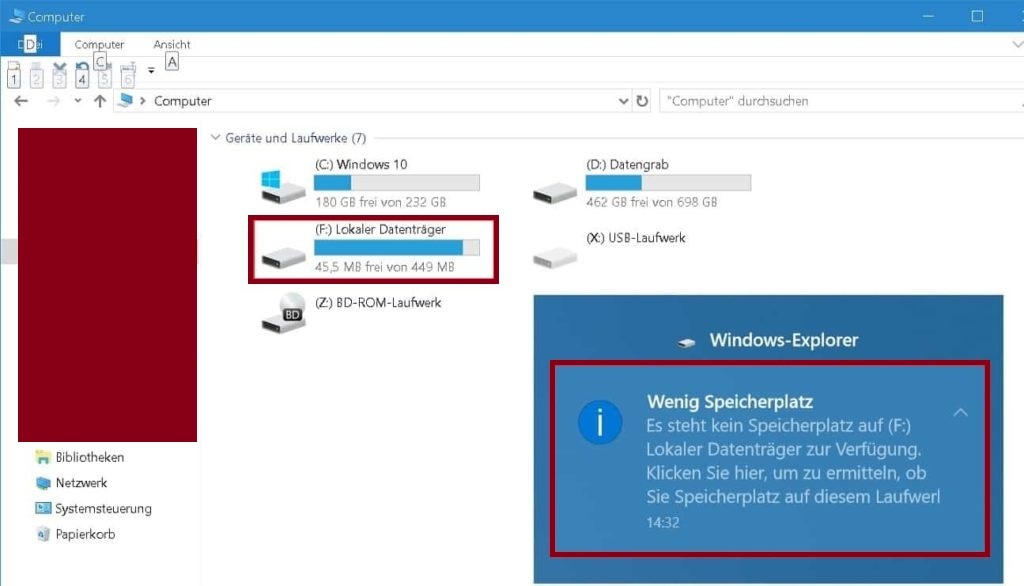Collapse the Geräte und Laufwerke group

(216, 138)
